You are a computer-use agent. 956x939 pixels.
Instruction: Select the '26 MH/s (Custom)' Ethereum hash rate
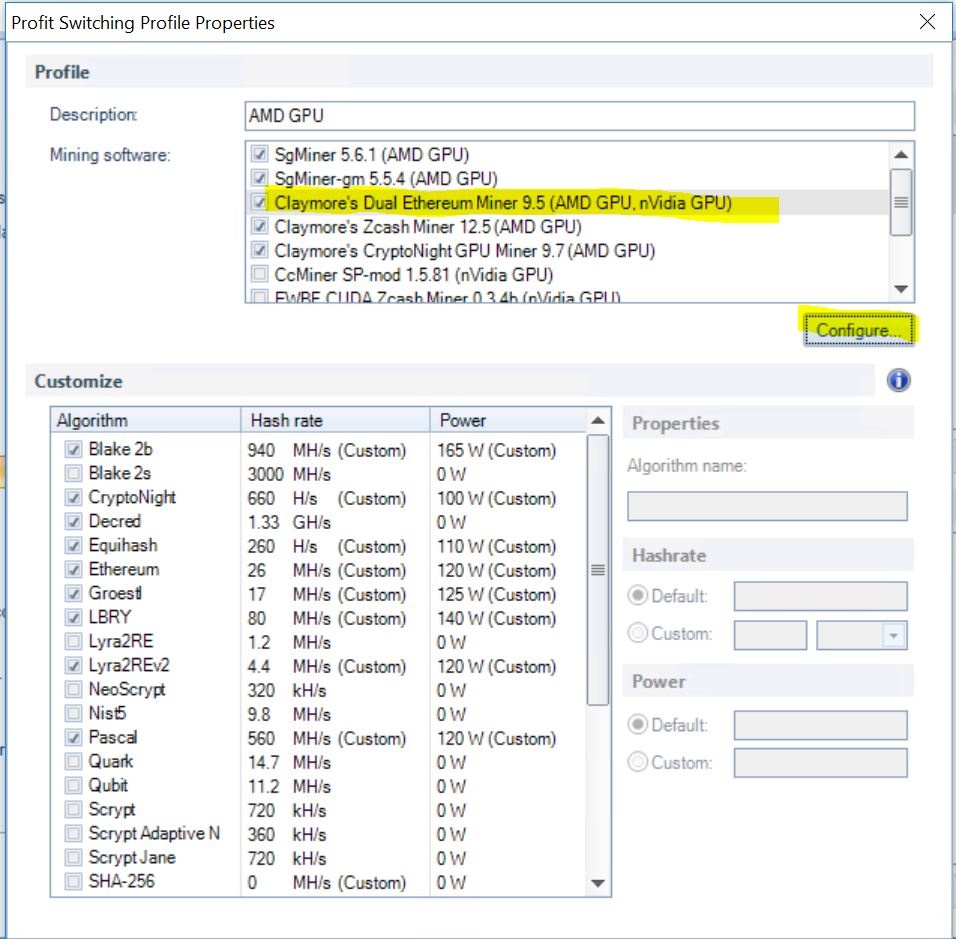coord(327,571)
